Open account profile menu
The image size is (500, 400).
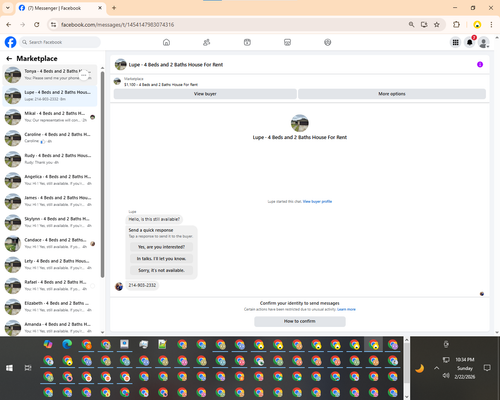[x=484, y=42]
